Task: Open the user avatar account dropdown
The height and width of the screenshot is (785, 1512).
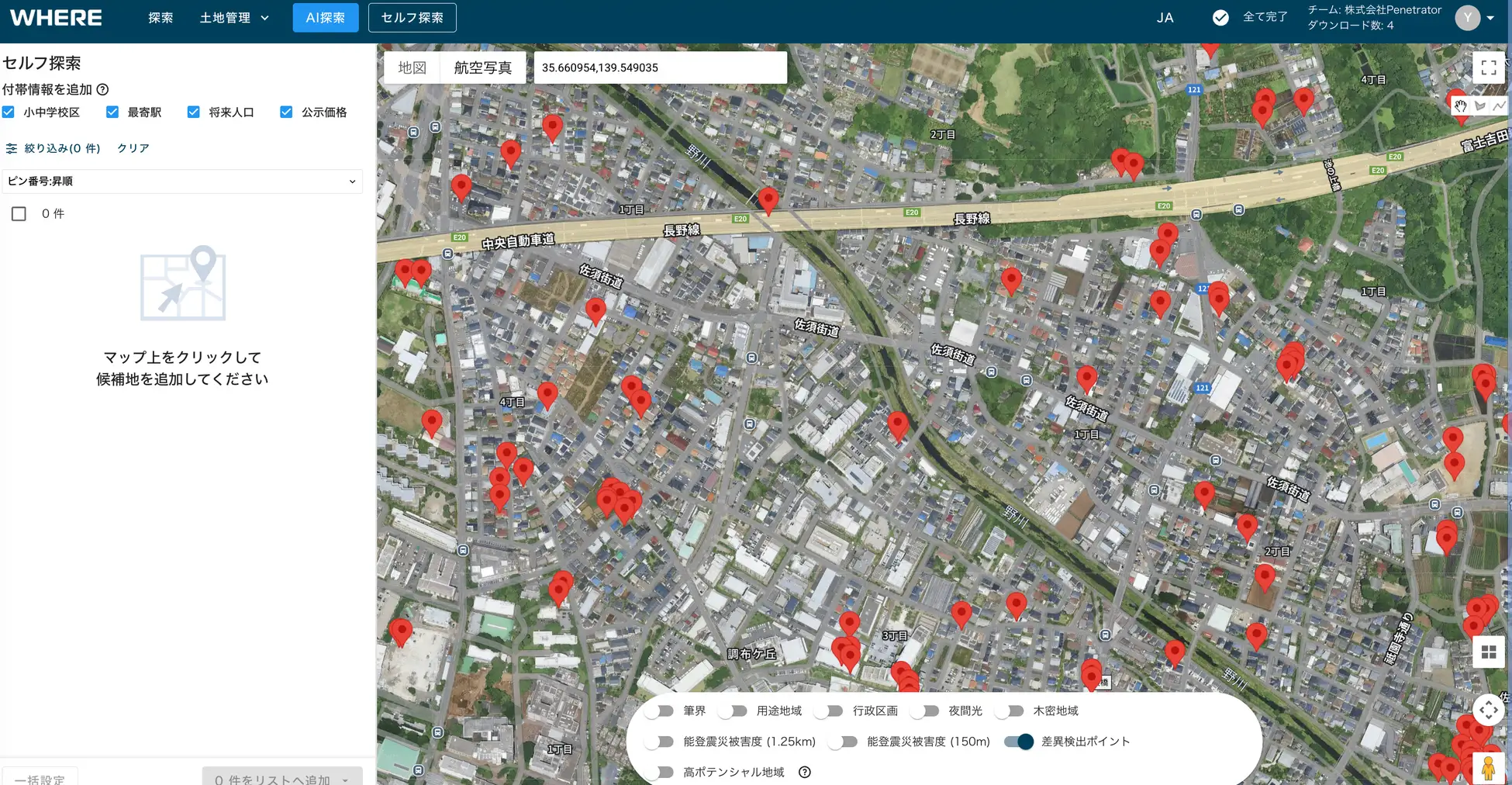Action: pyautogui.click(x=1474, y=18)
